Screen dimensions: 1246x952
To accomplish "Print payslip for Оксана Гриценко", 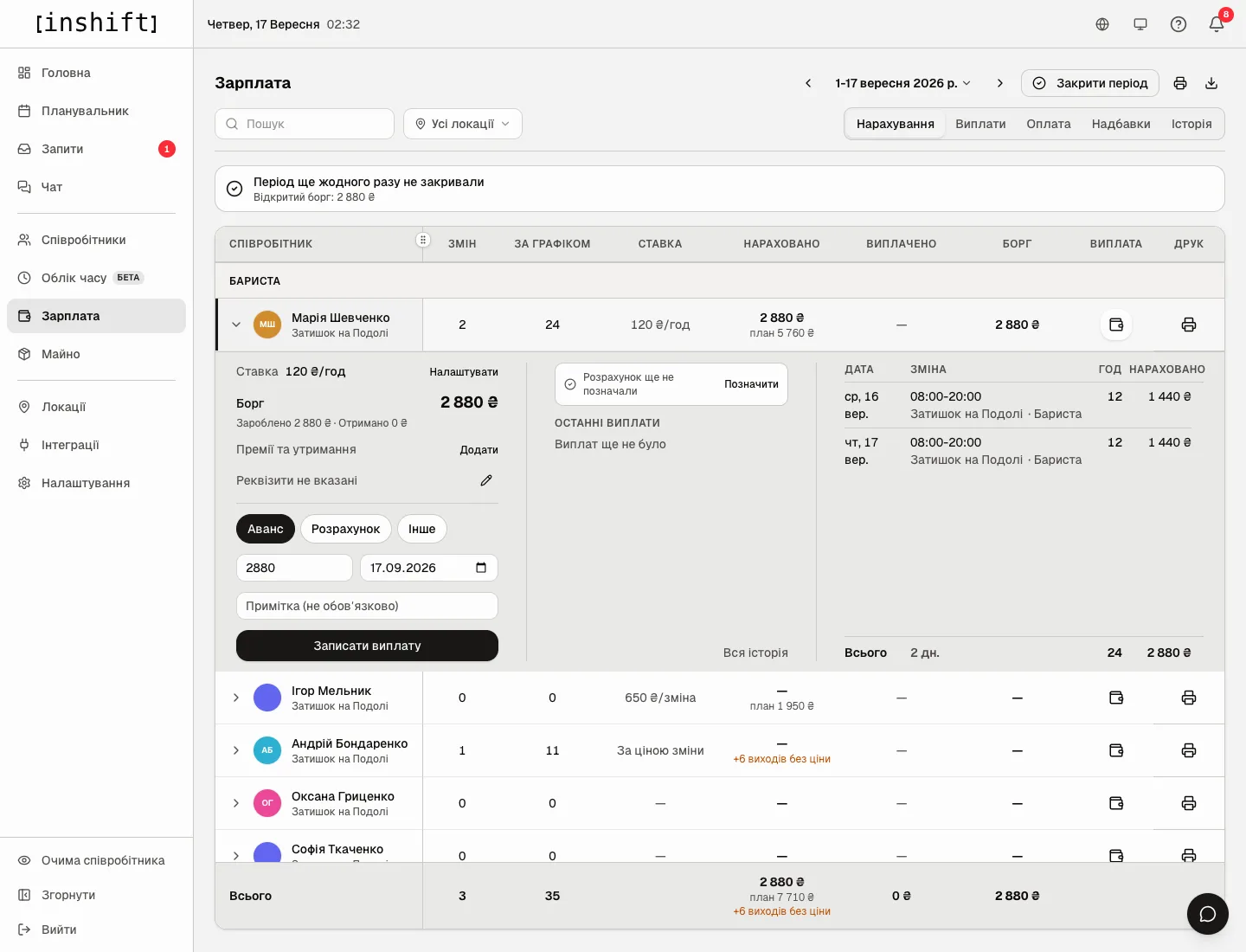I will [1189, 803].
